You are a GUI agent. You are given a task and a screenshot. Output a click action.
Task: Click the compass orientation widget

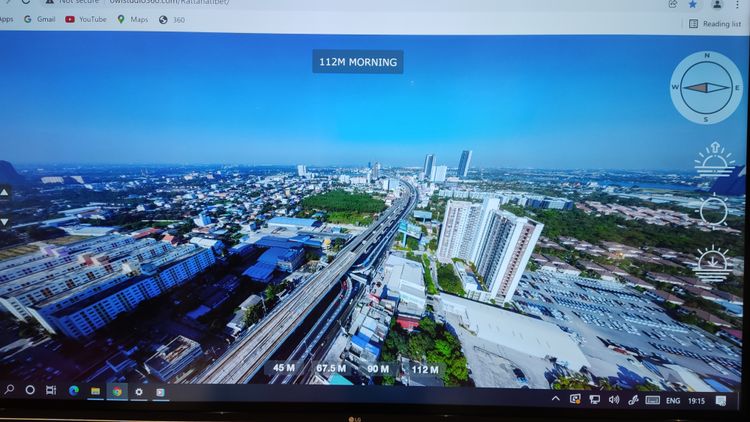[x=706, y=88]
